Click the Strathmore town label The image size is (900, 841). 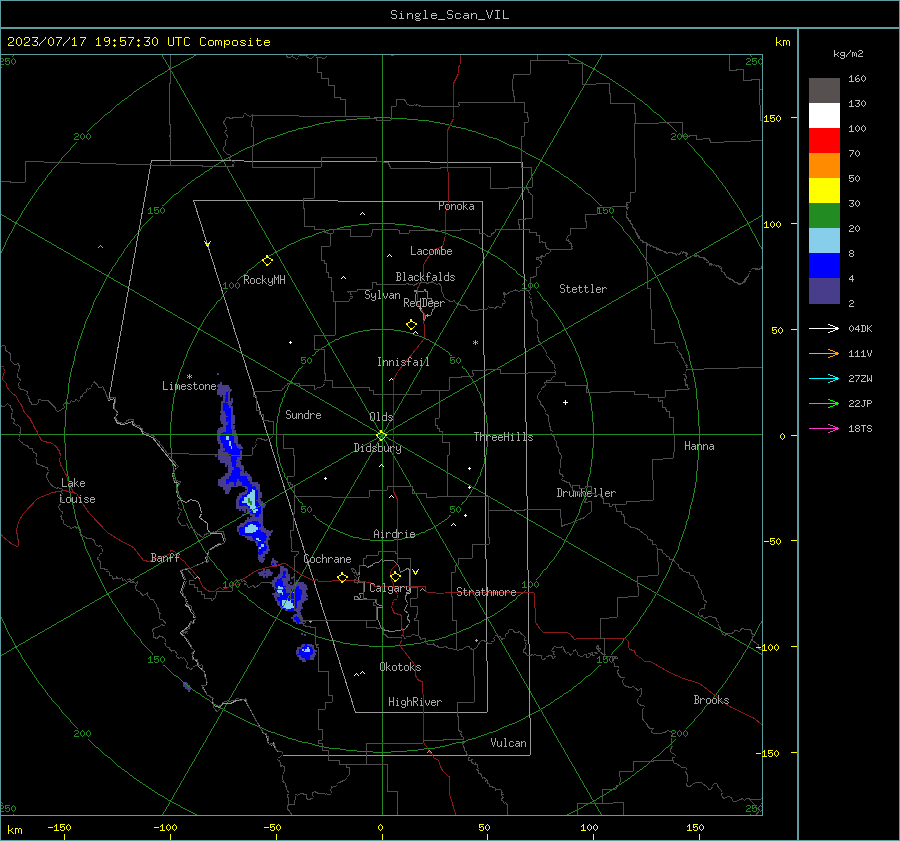tap(486, 592)
